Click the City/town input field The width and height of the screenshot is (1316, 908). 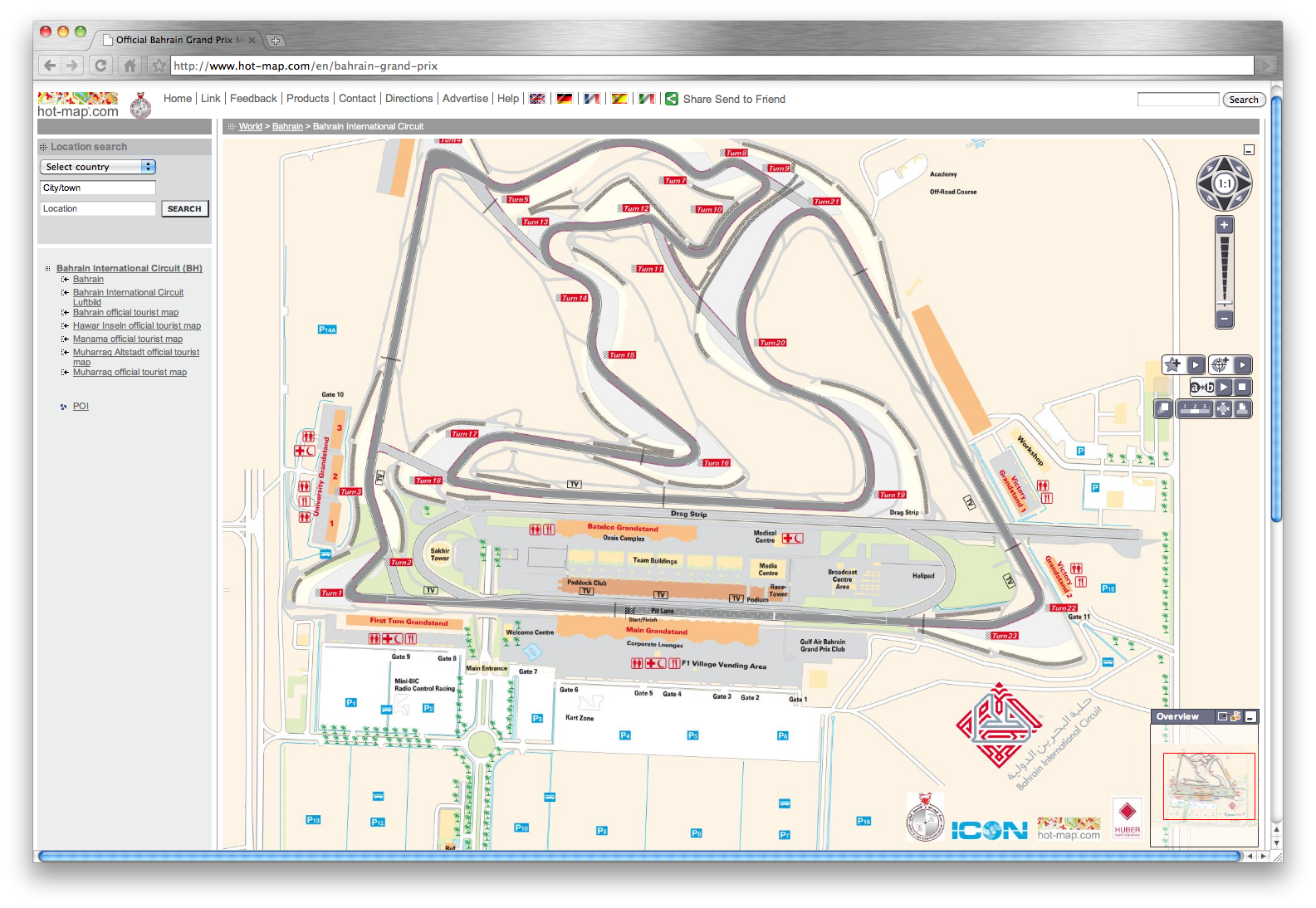coord(98,188)
